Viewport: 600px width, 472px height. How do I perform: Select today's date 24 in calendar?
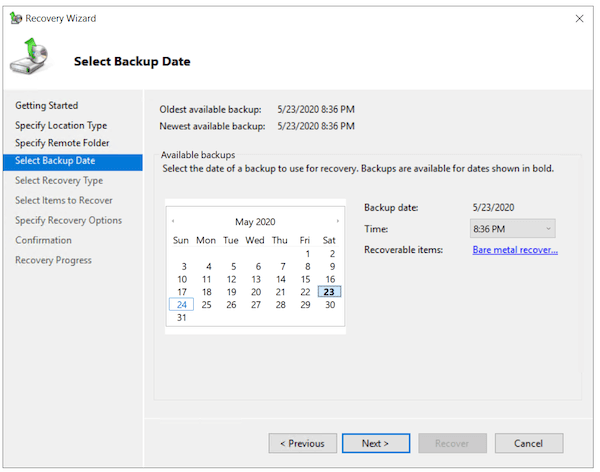181,305
